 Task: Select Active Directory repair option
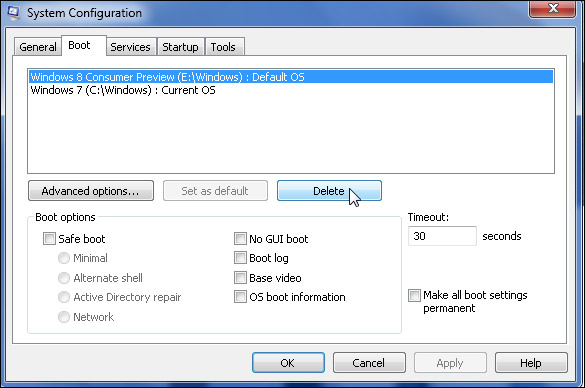click(x=64, y=297)
